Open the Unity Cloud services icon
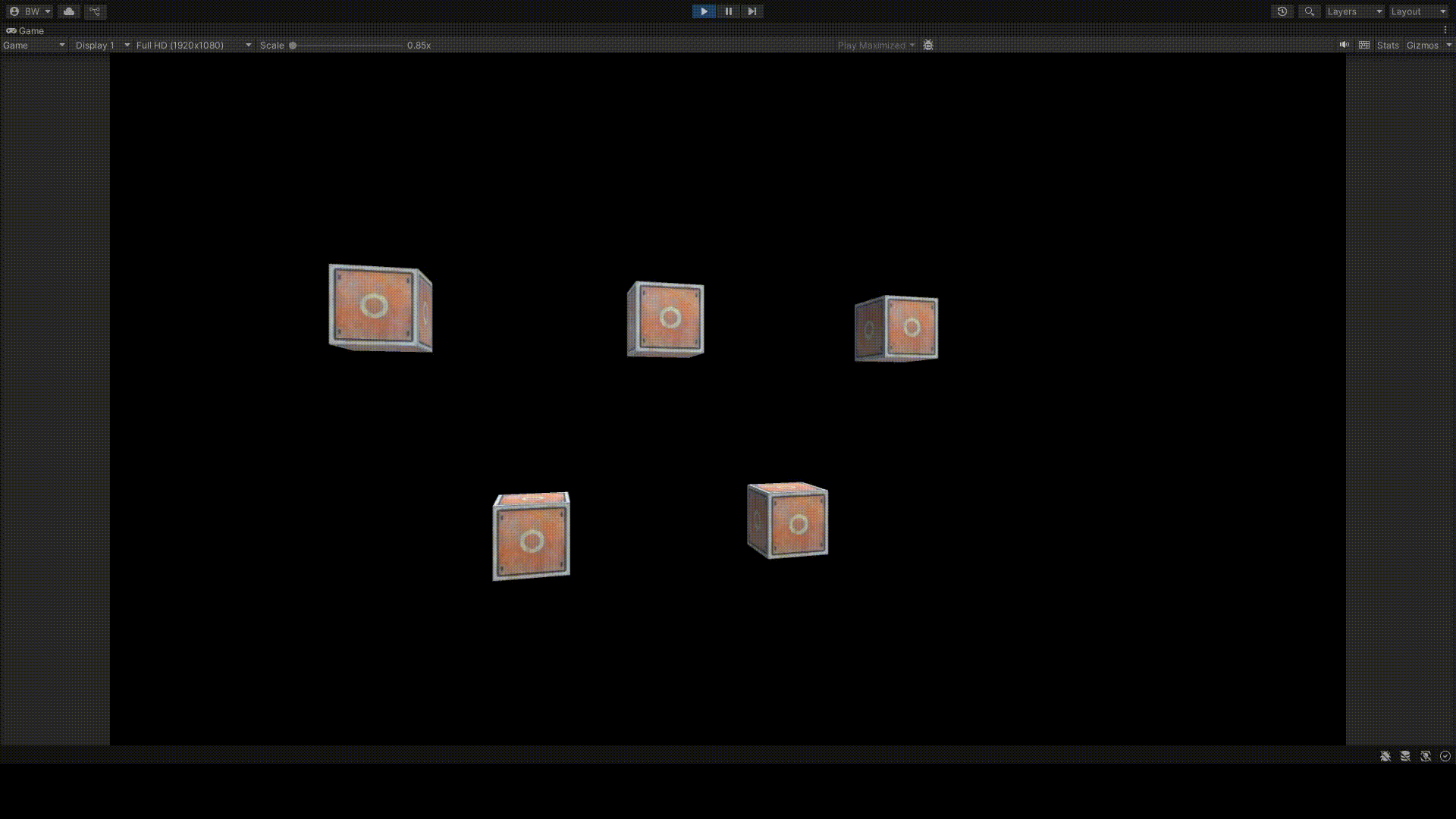1456x819 pixels. 69,11
